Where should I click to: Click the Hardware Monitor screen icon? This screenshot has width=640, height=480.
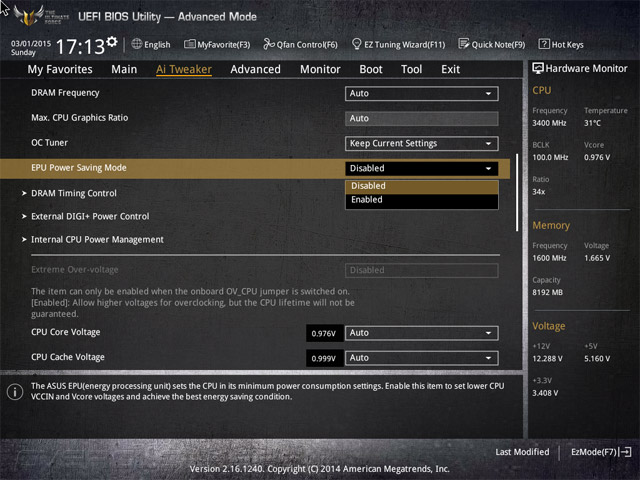538,69
